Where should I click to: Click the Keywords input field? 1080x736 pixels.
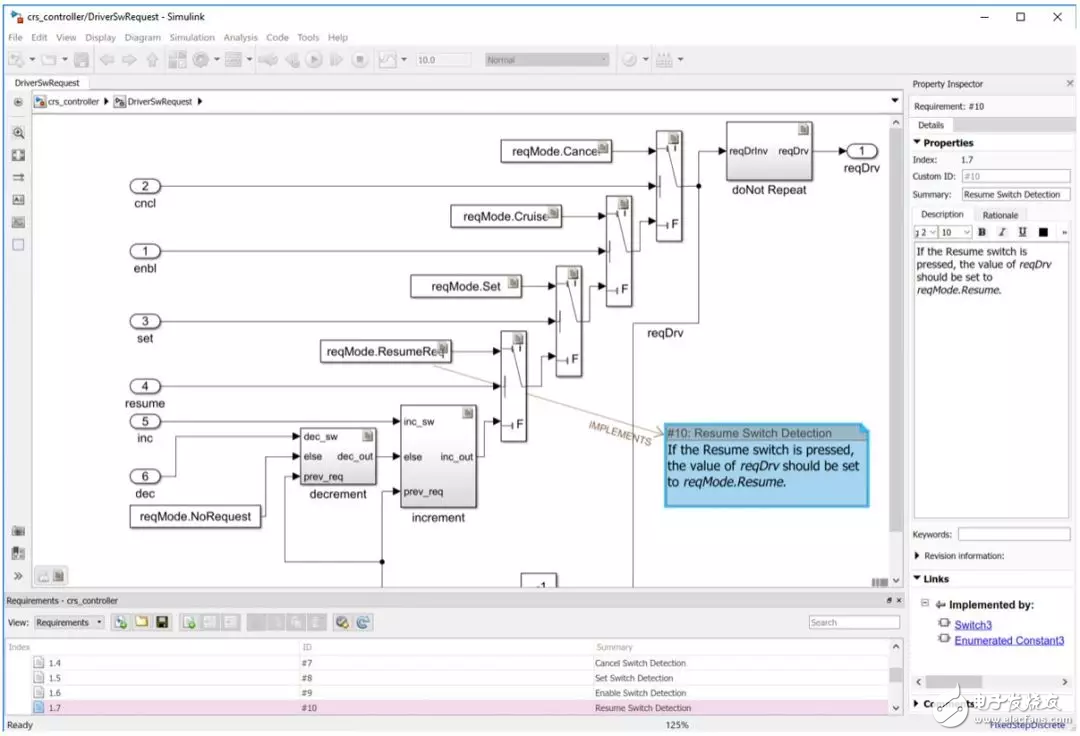(1012, 535)
